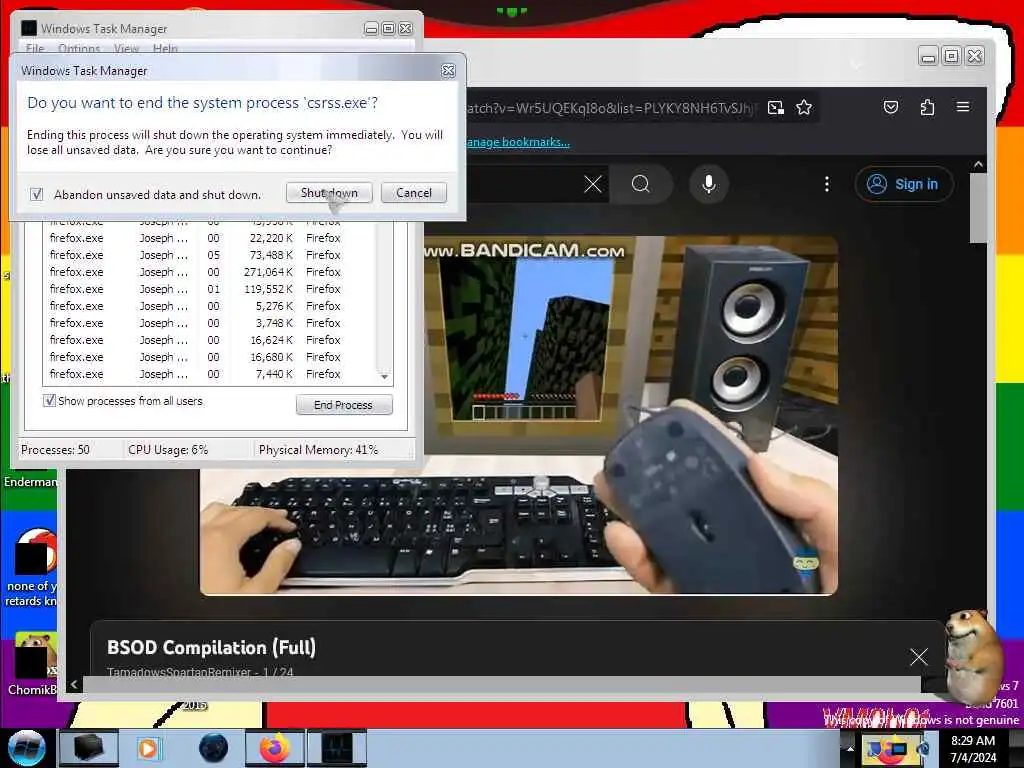Close the BSOD Compilation playlist panel
The image size is (1024, 768).
point(919,657)
